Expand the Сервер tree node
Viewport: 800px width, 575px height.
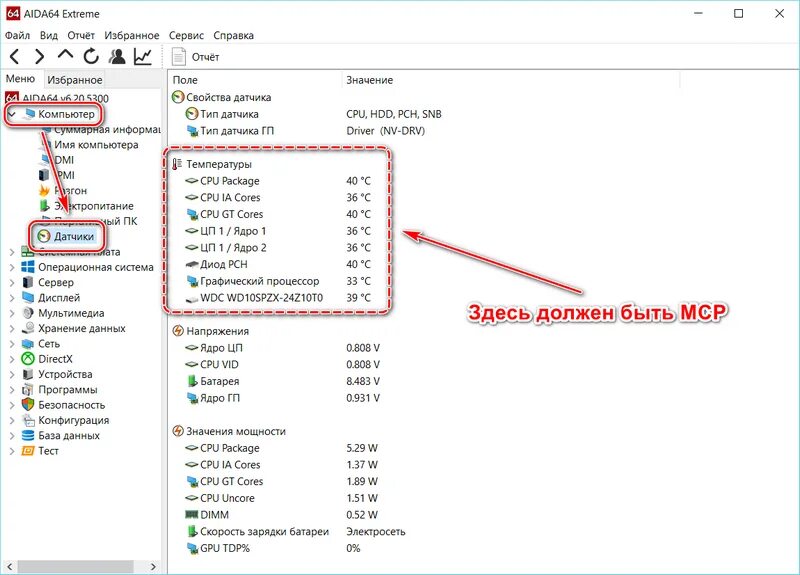tap(12, 282)
